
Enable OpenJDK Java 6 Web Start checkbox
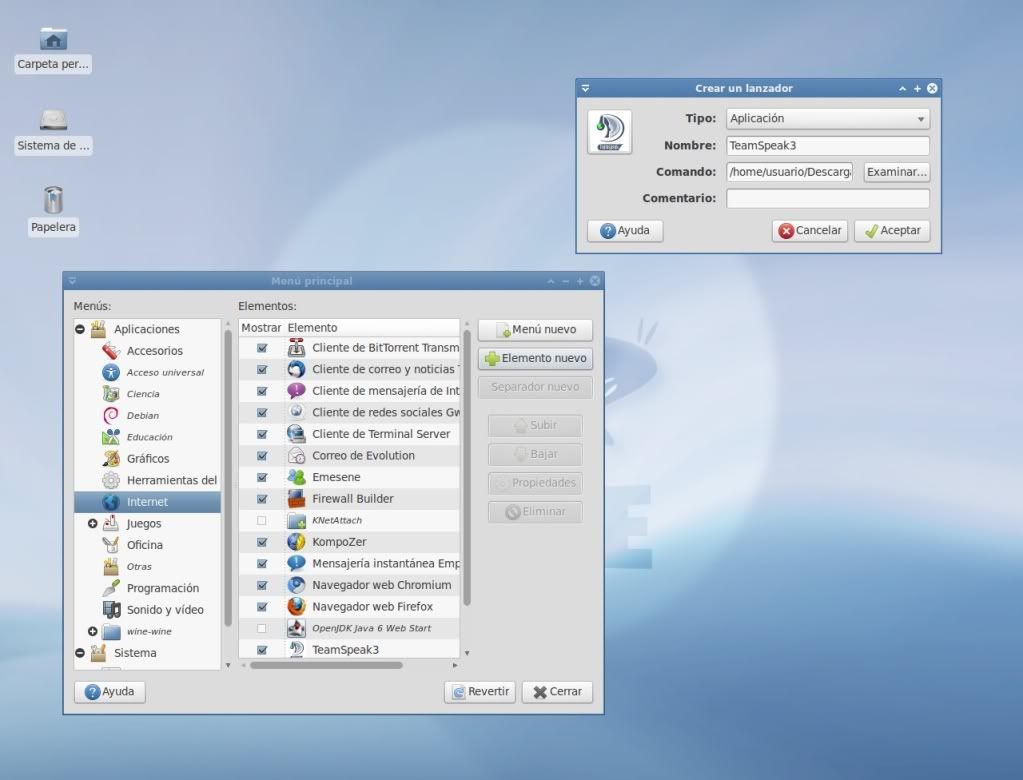tap(262, 628)
